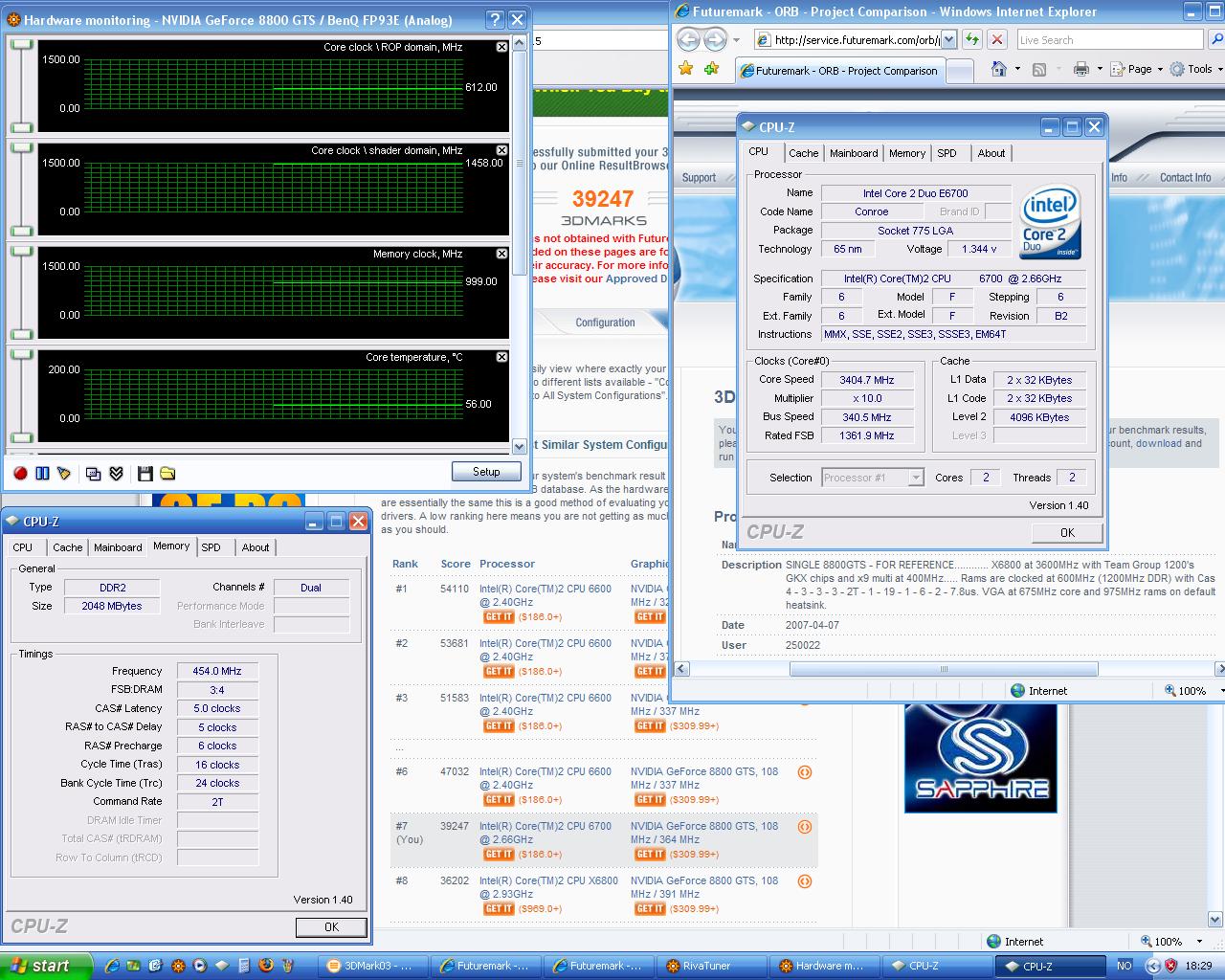Click OK in the CPU-Z memory window
This screenshot has height=980, width=1225.
[331, 926]
